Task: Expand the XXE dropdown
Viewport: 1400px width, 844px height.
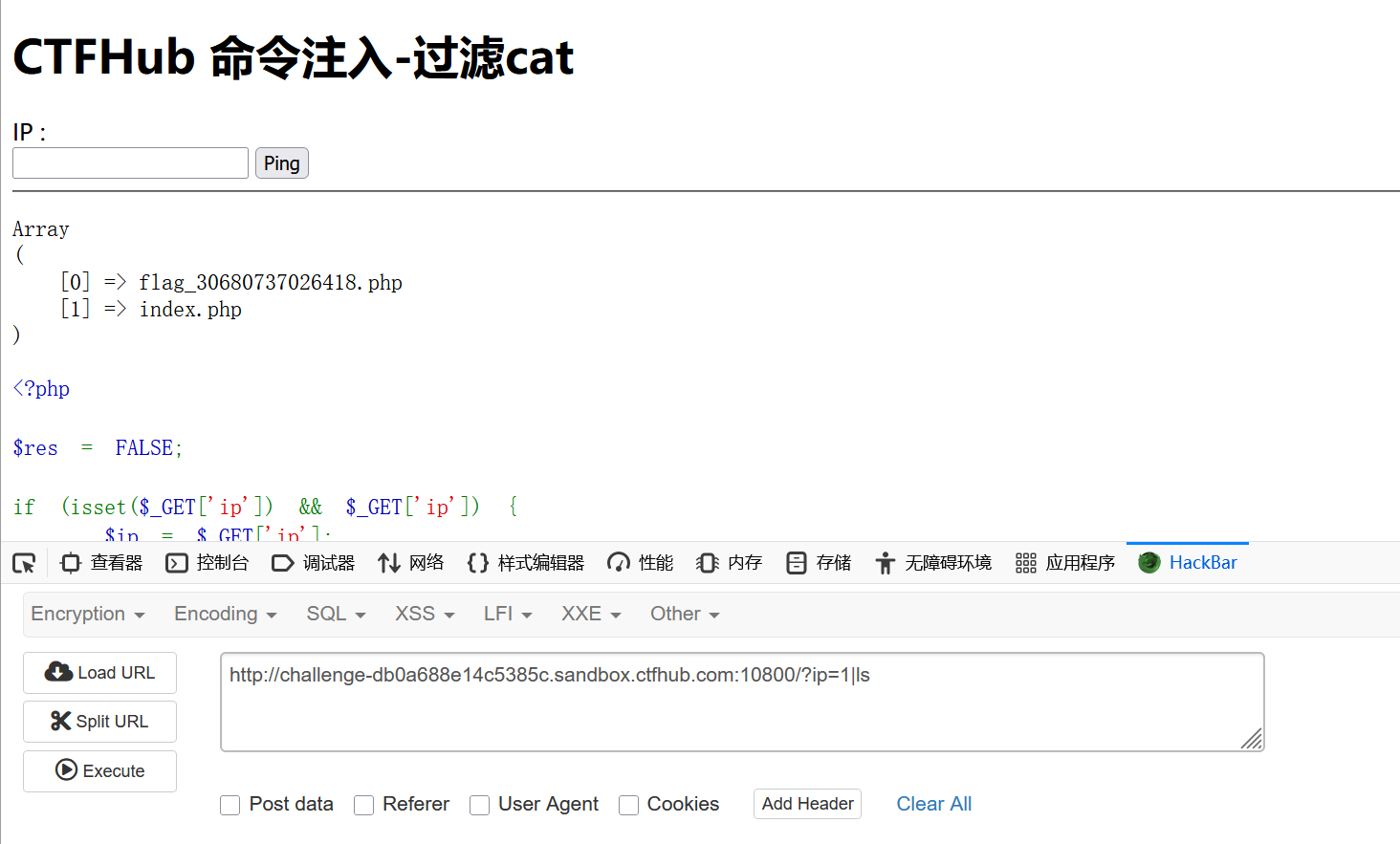Action: tap(591, 614)
